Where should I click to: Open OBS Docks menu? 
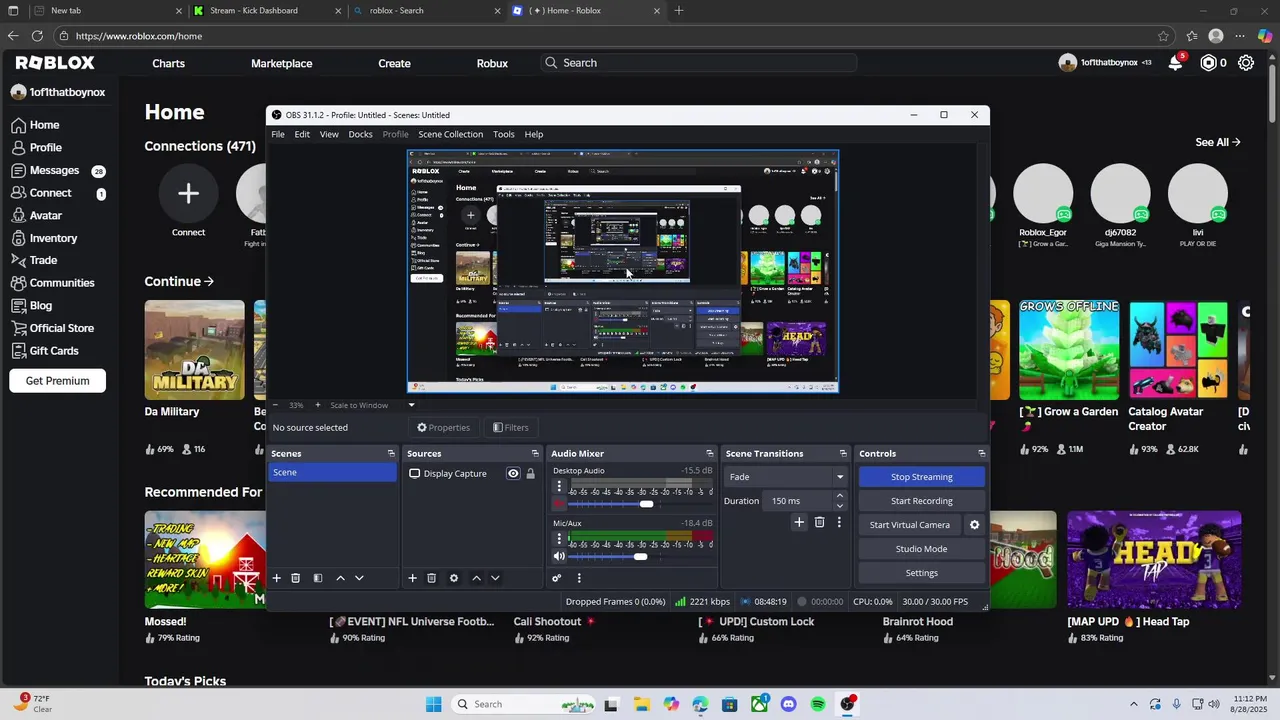[x=360, y=134]
